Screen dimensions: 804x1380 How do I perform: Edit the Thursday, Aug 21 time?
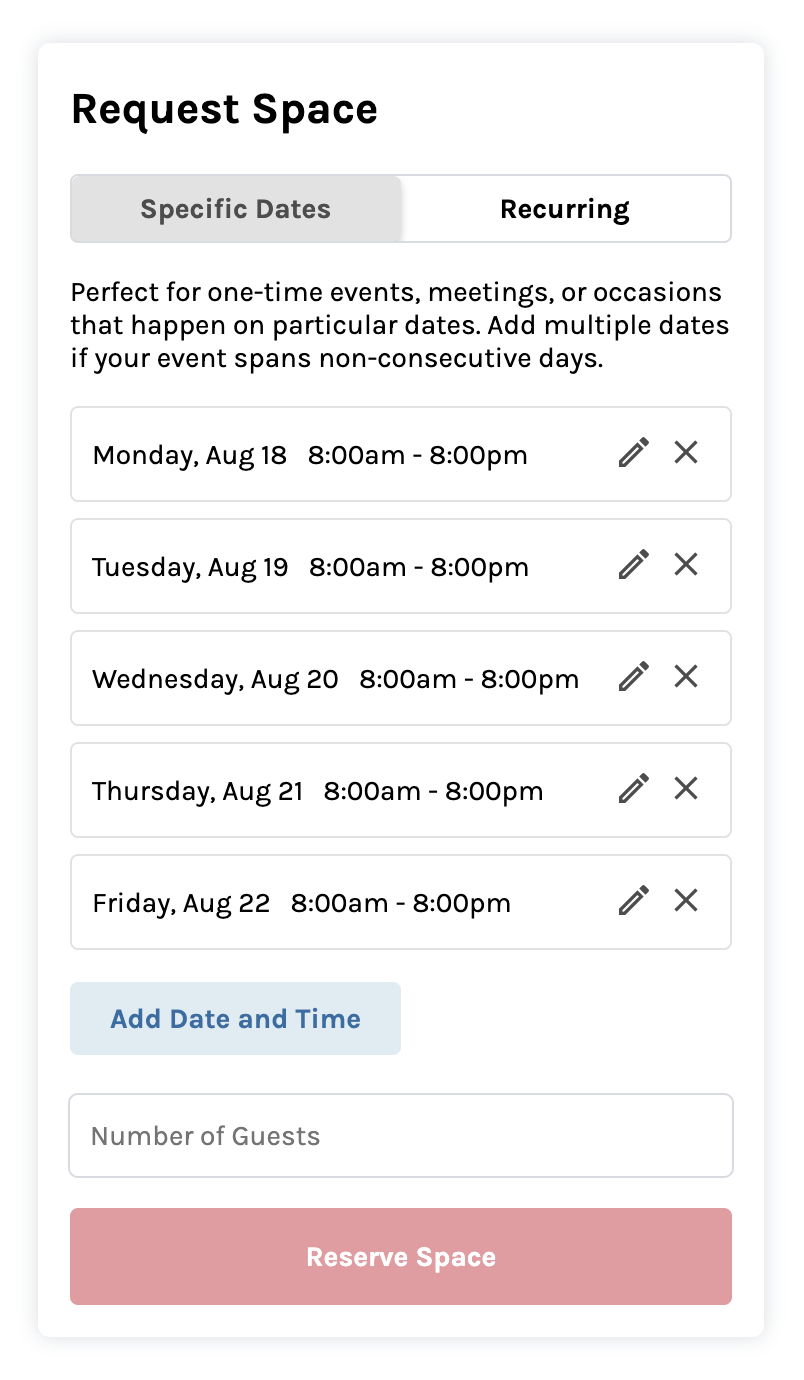(x=633, y=789)
